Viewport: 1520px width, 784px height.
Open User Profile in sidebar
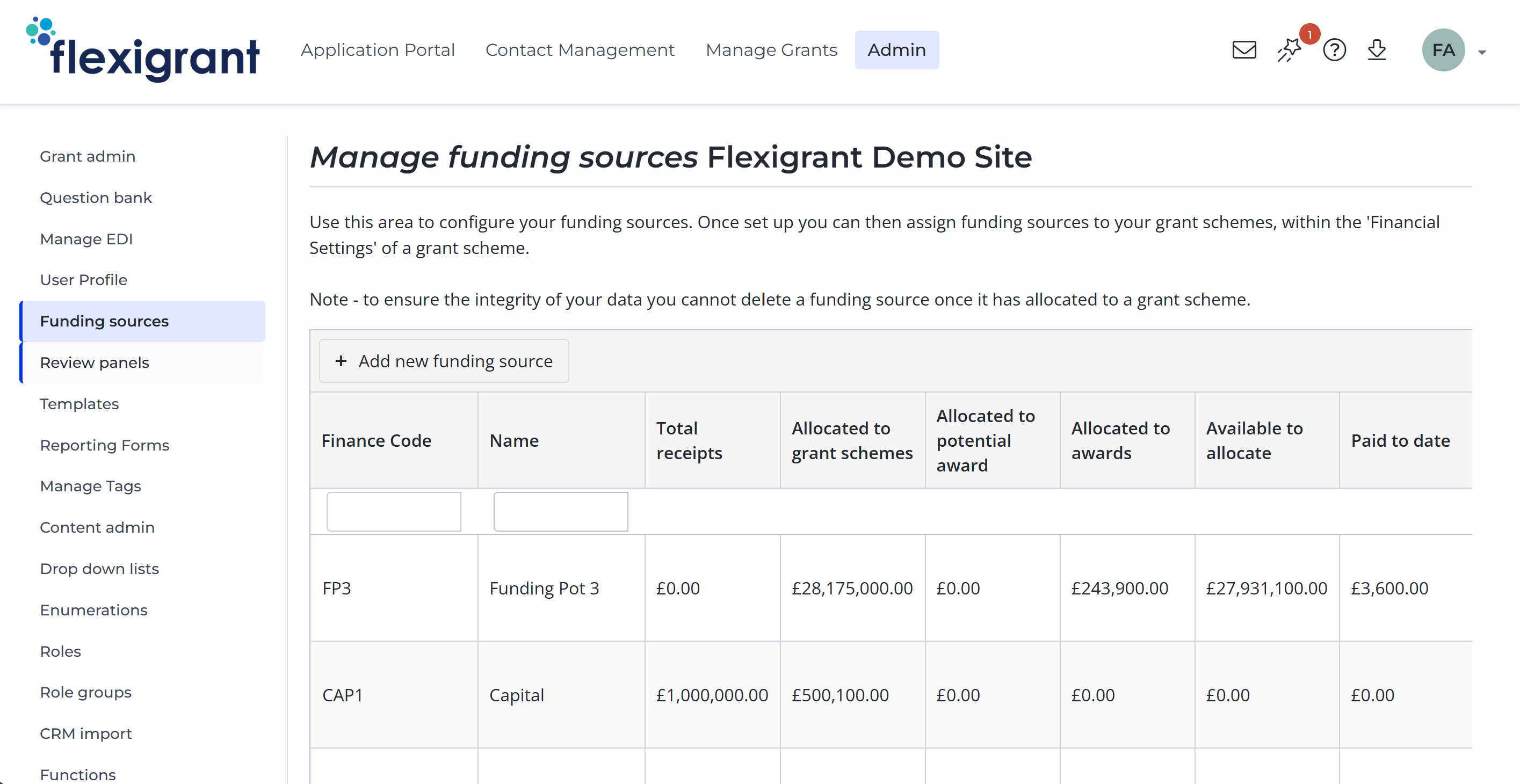[84, 280]
